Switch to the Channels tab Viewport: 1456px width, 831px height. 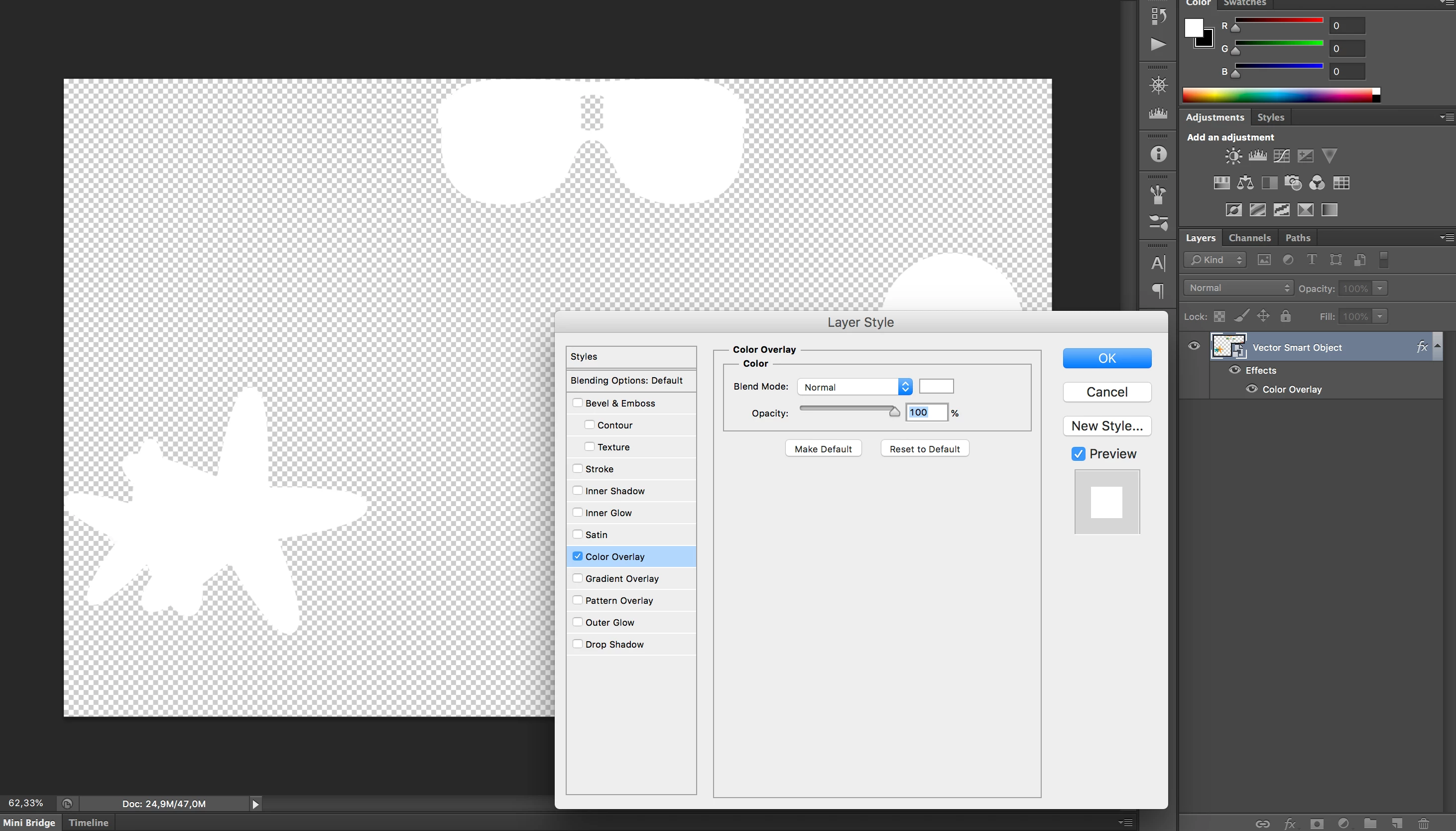(1249, 238)
